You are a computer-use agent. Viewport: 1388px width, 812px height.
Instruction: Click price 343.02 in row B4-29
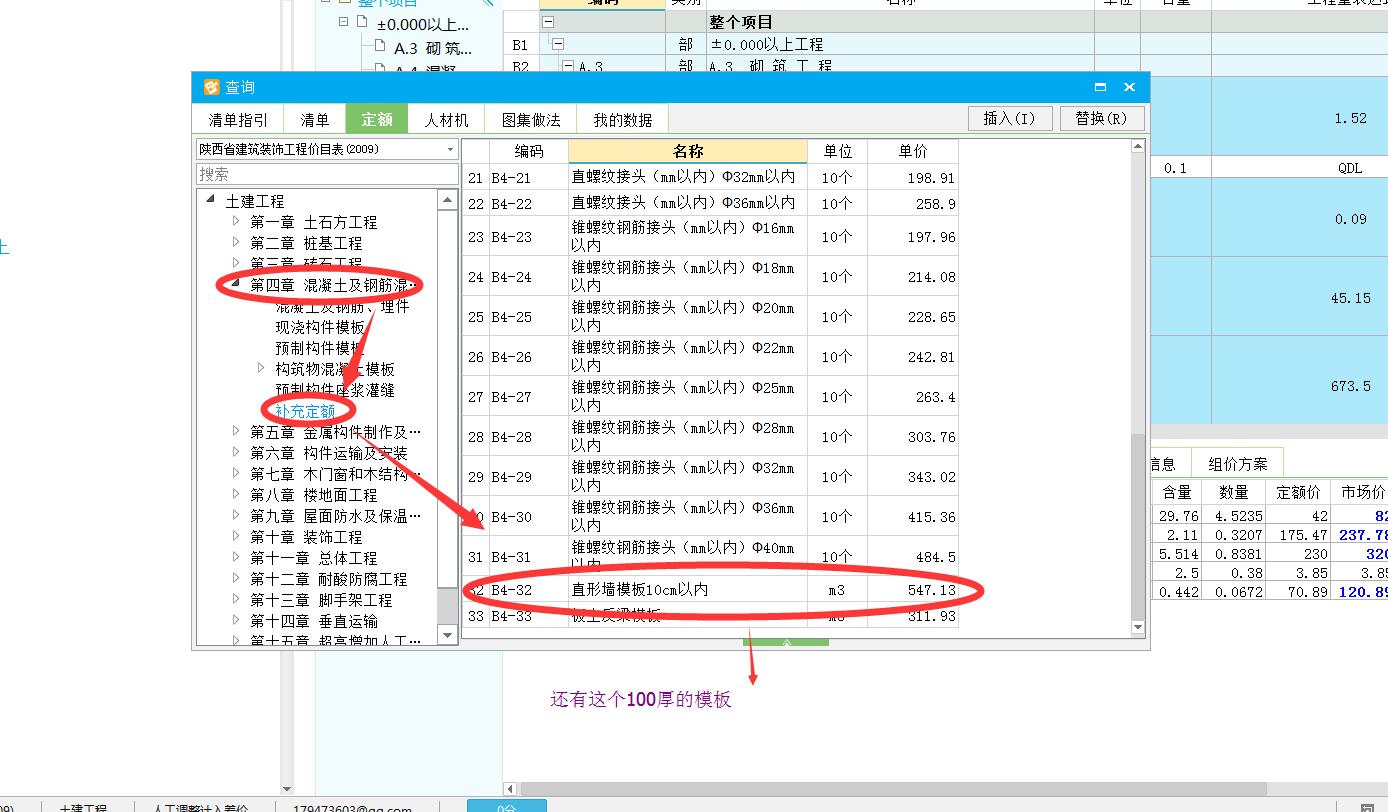click(x=913, y=477)
